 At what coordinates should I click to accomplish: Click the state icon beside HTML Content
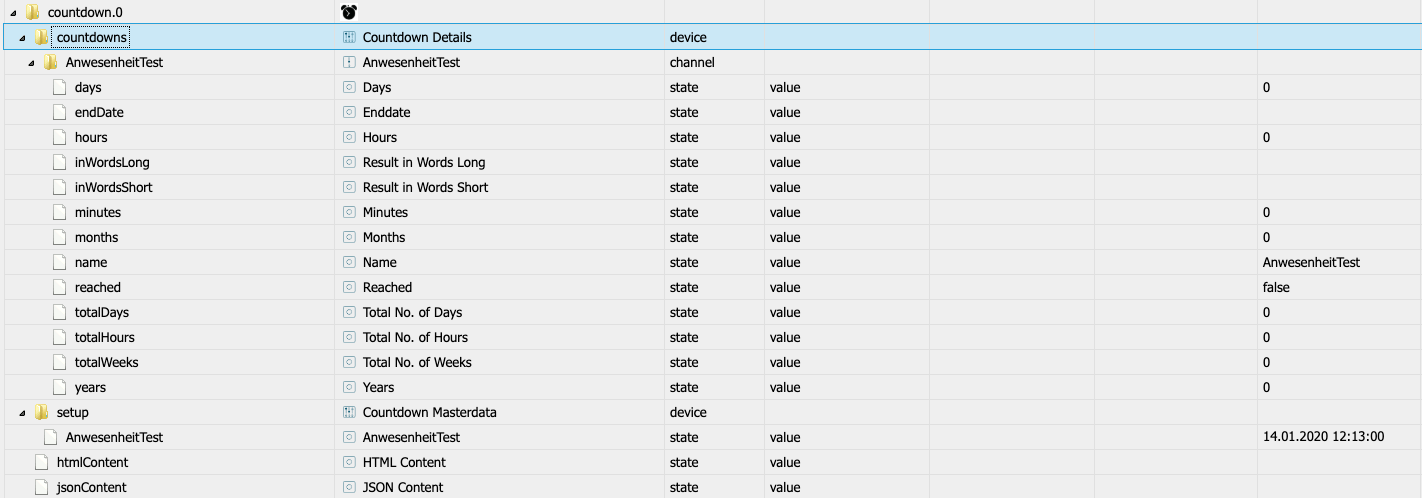pos(349,462)
